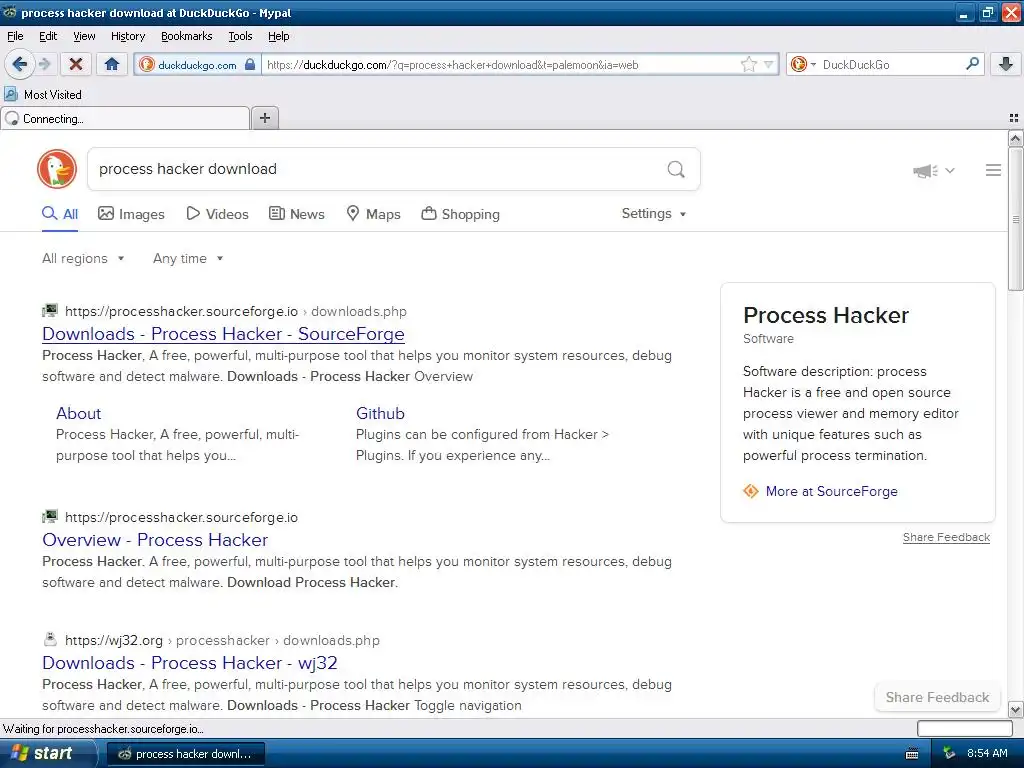Open the Github sublink

tap(380, 413)
